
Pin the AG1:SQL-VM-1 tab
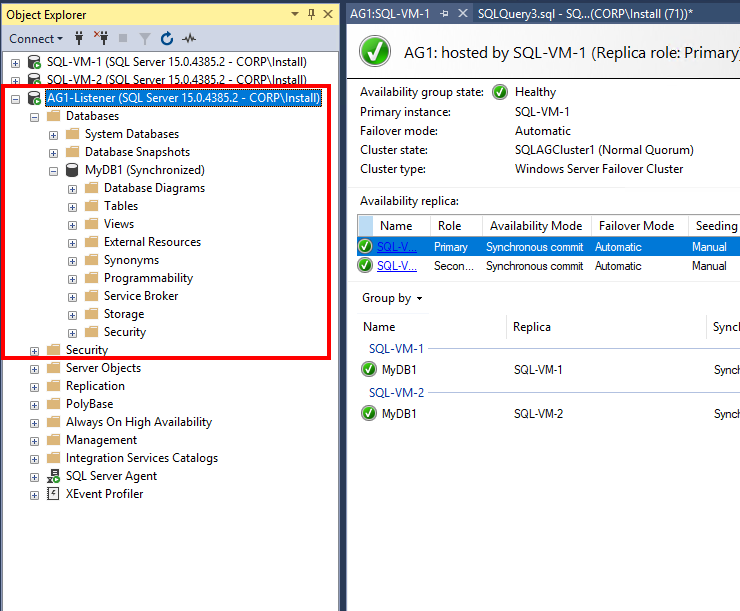[x=444, y=14]
